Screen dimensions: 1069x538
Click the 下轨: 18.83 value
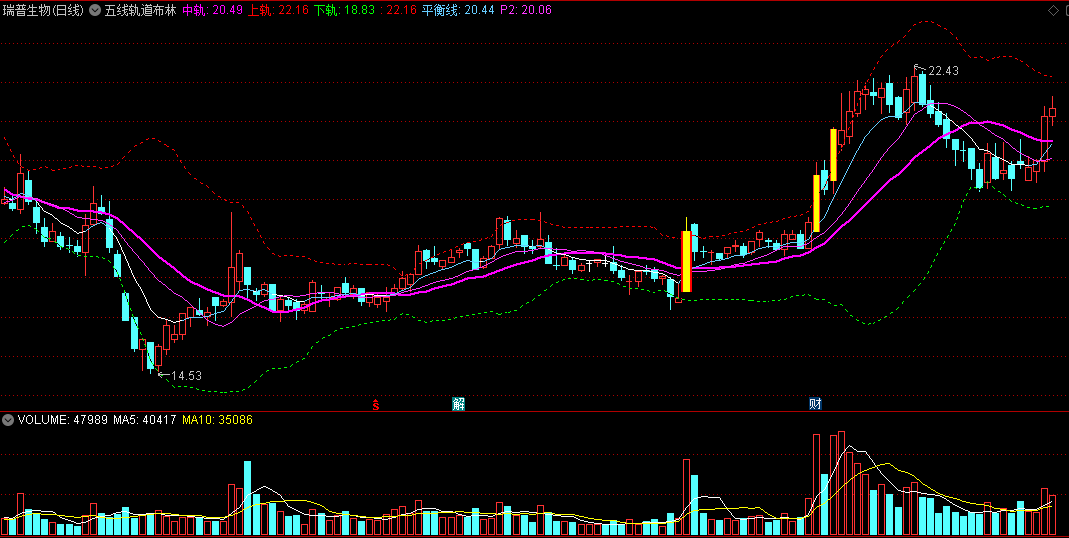point(344,10)
